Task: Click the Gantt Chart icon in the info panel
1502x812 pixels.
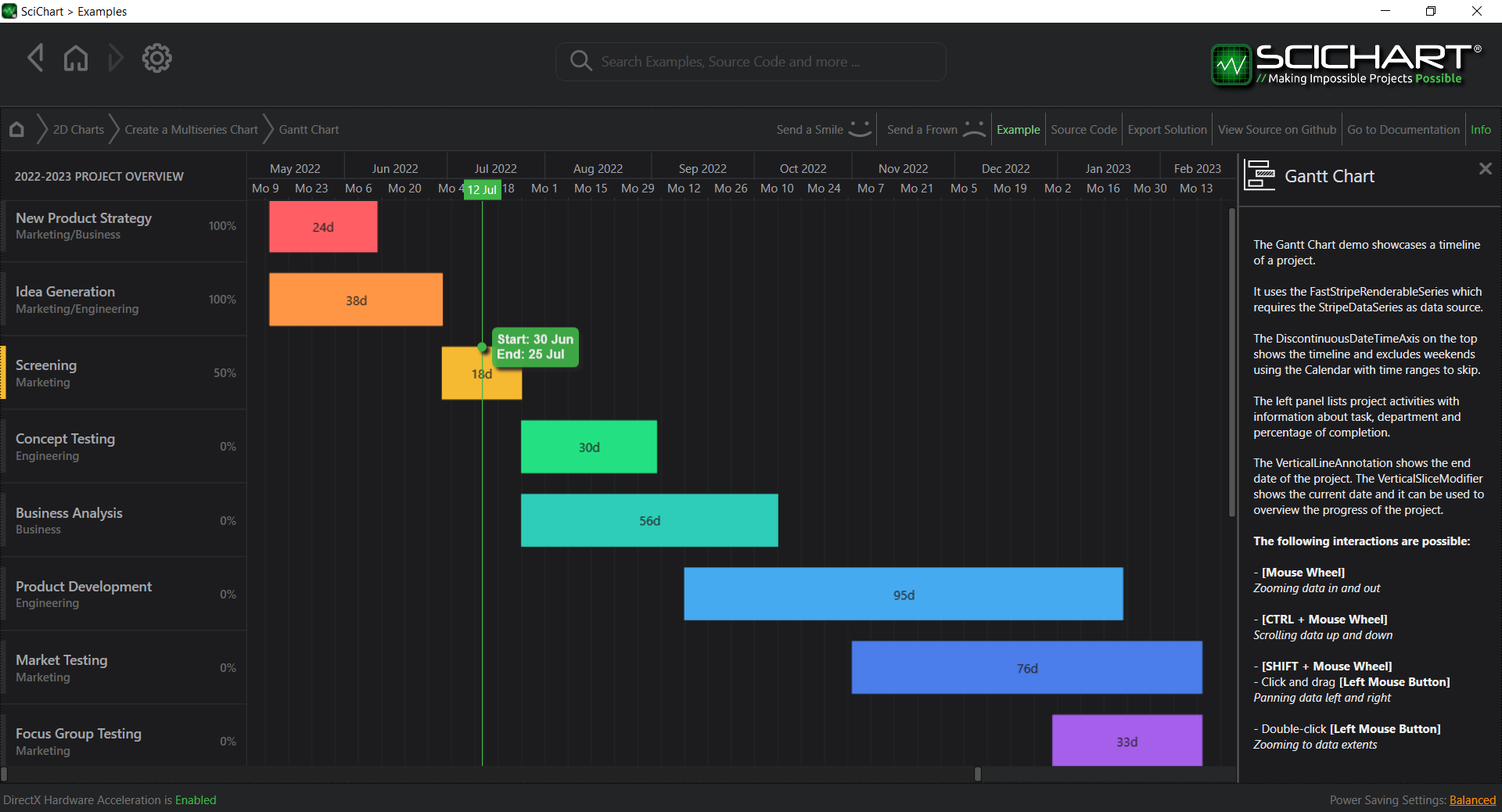Action: coord(1259,175)
